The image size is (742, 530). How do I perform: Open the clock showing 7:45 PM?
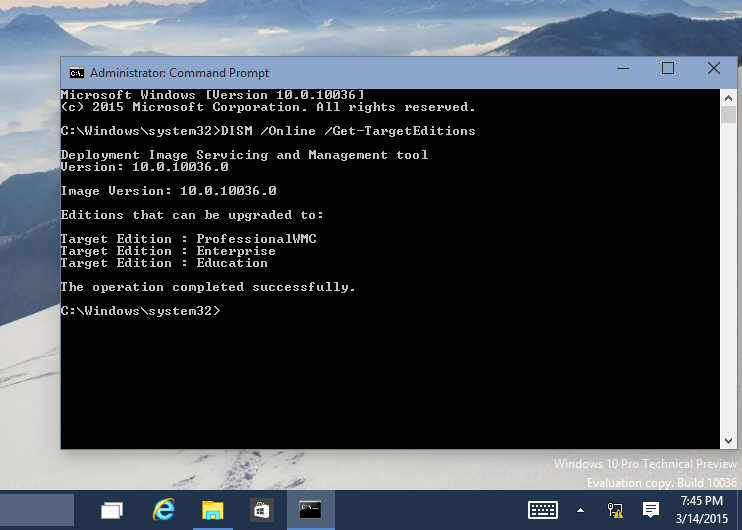(705, 510)
